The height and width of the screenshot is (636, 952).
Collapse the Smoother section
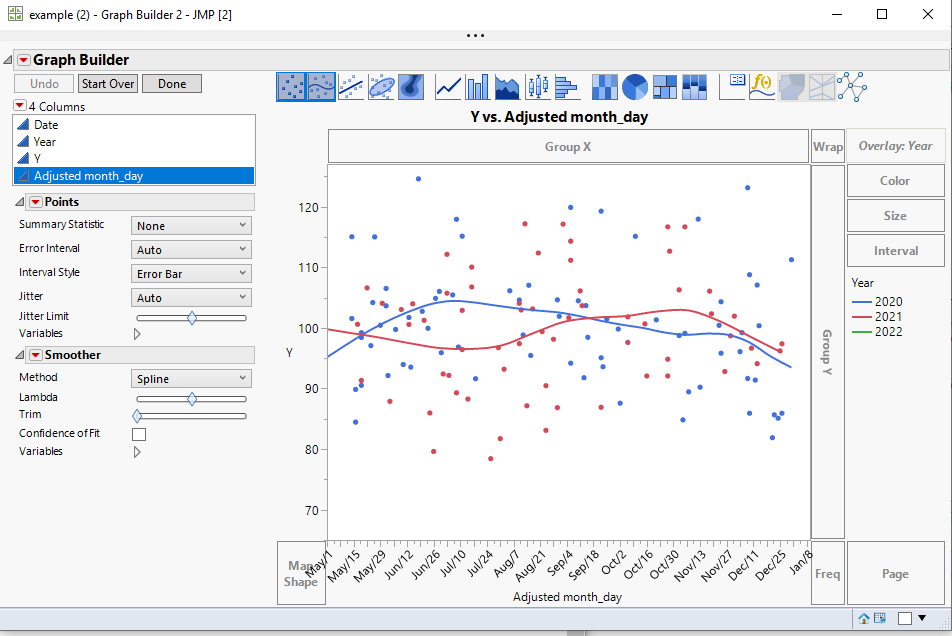(19, 354)
